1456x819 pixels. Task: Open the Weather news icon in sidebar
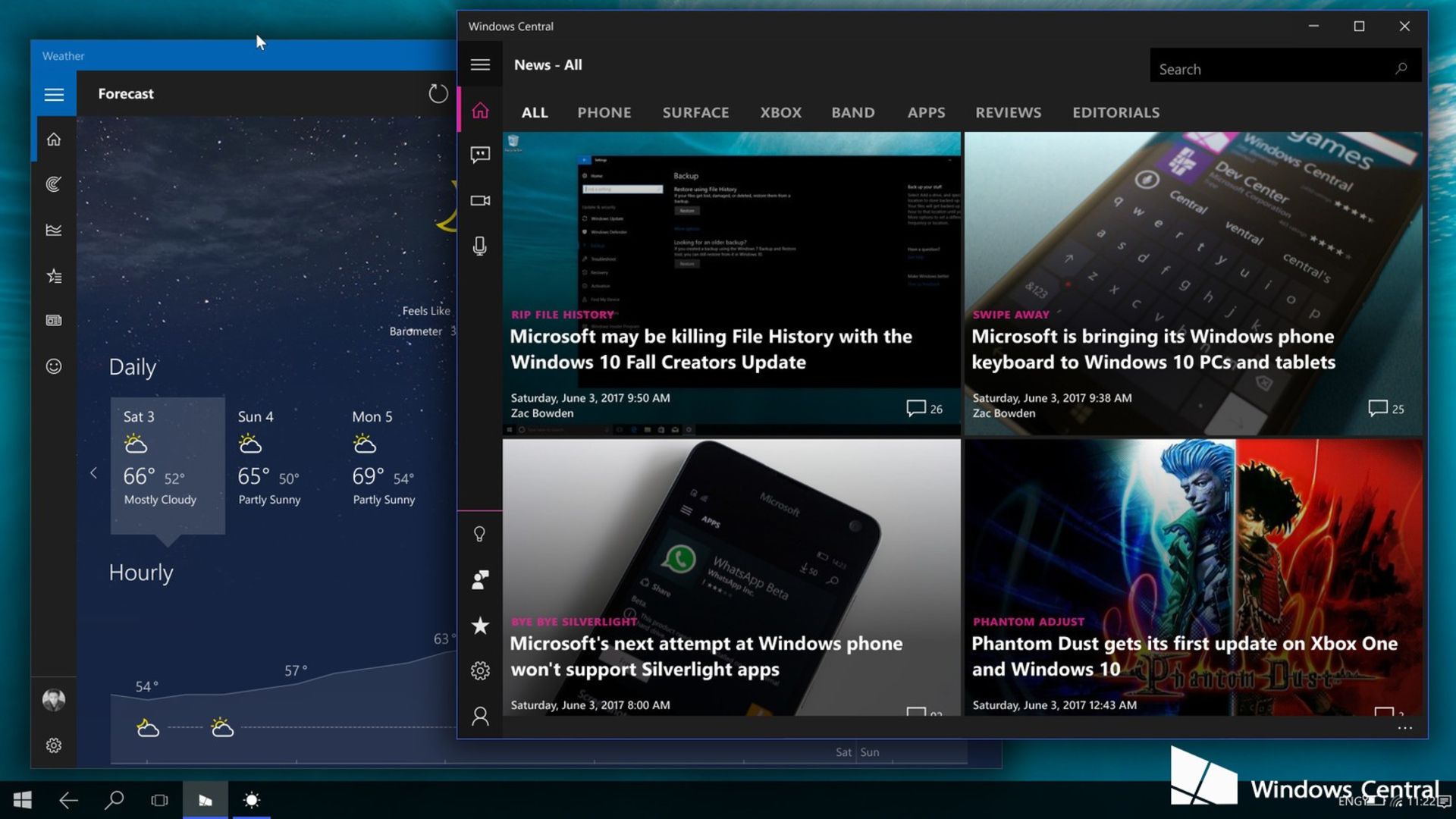click(x=54, y=321)
